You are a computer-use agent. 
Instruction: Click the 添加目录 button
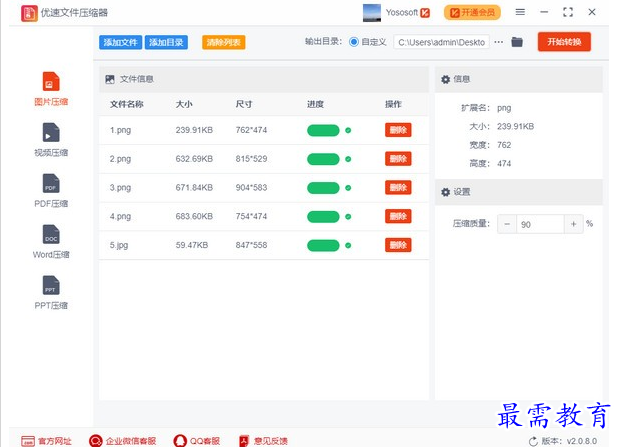tap(166, 42)
